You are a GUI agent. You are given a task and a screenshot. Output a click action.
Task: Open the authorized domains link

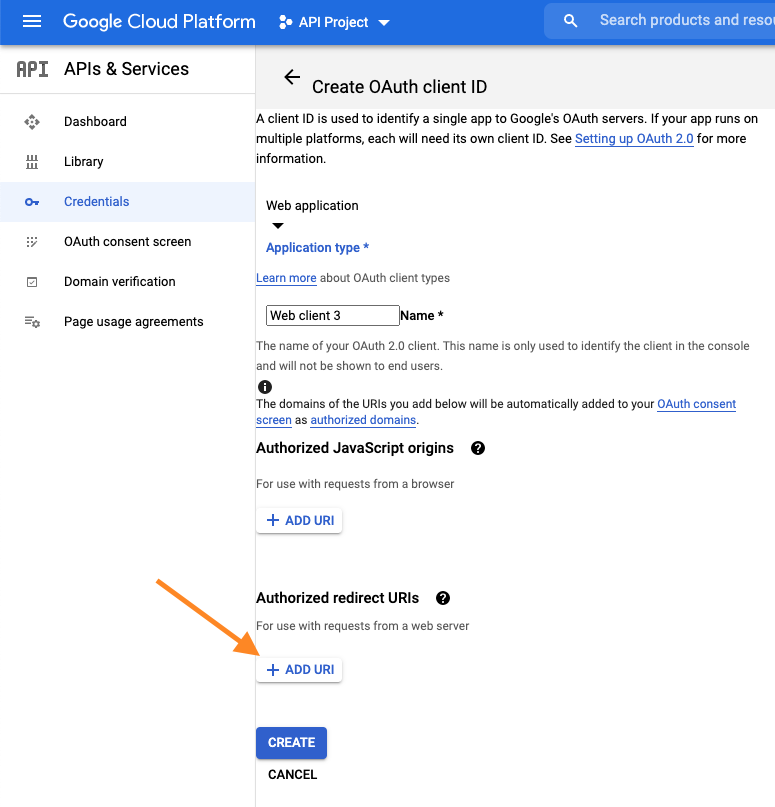tap(363, 420)
